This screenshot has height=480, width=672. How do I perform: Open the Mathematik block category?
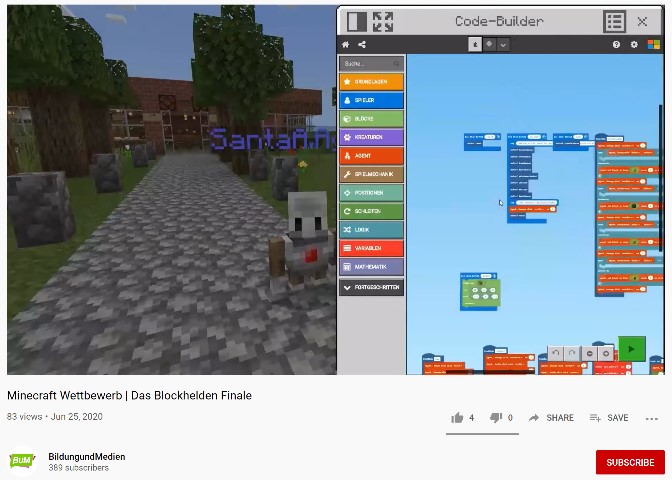coord(371,267)
